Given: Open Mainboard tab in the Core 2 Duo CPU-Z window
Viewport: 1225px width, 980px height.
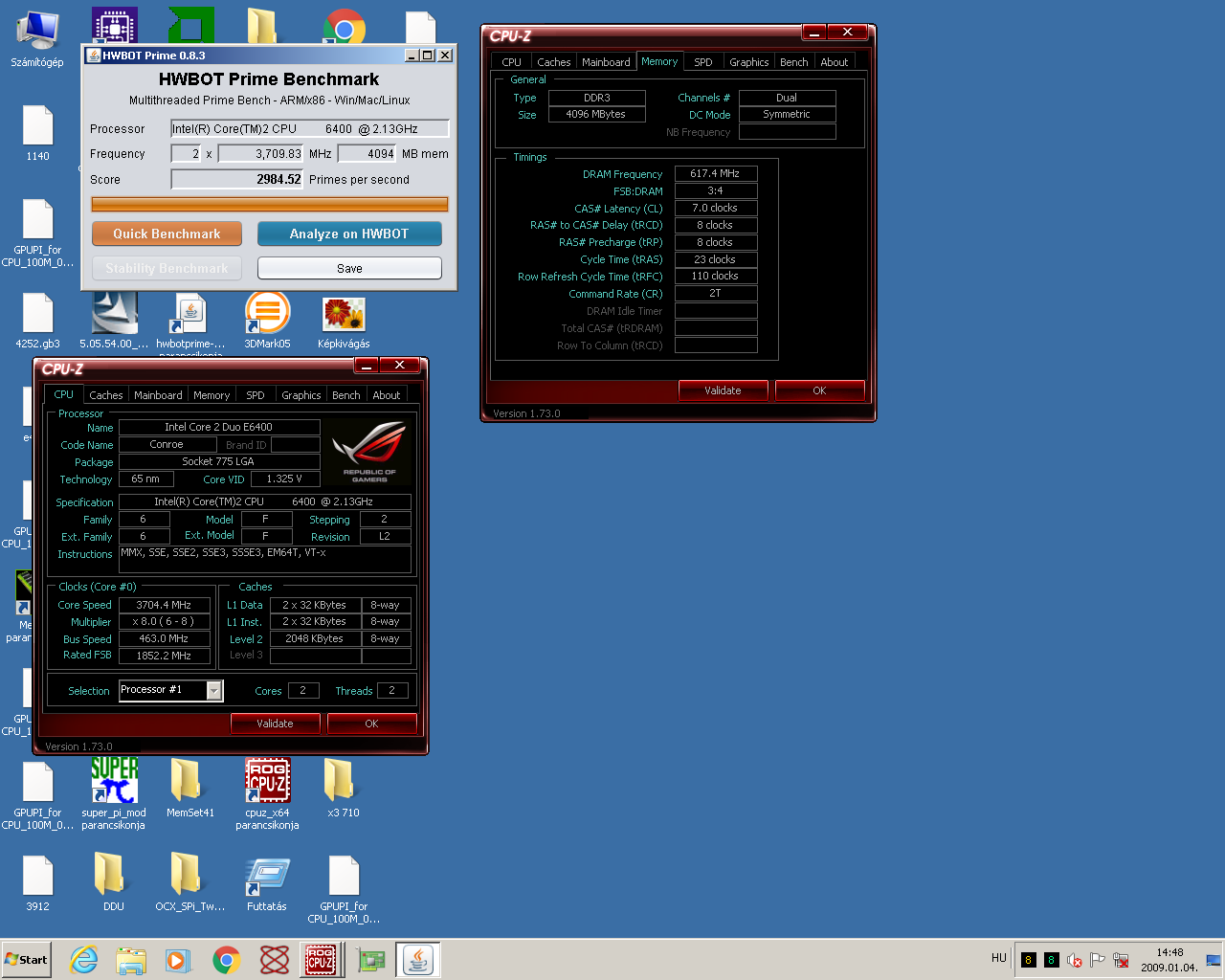Looking at the screenshot, I should click(158, 395).
